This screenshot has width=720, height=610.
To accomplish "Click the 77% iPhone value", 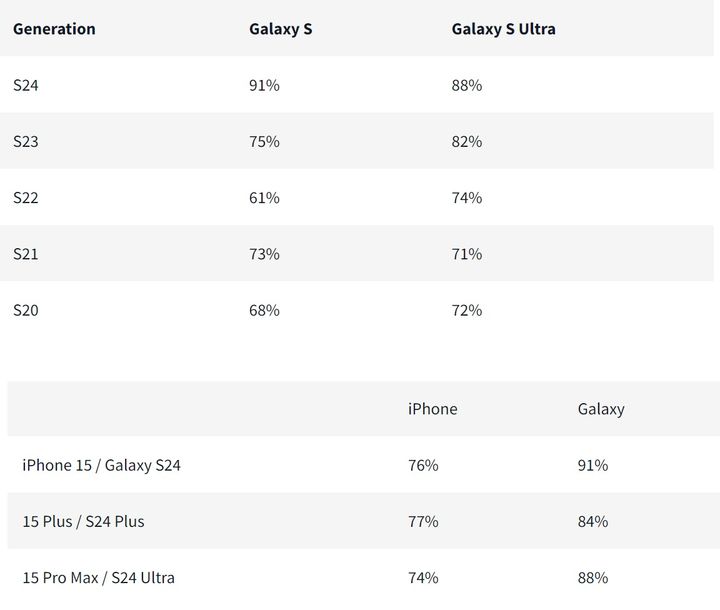I will tap(423, 521).
